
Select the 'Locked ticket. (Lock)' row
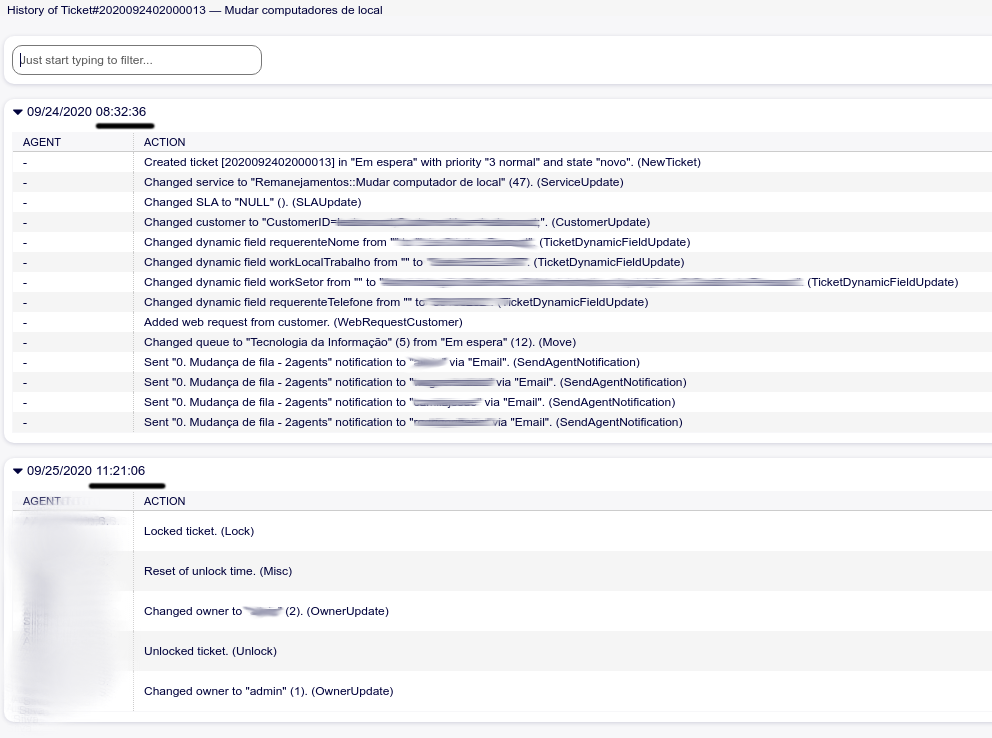tap(199, 531)
